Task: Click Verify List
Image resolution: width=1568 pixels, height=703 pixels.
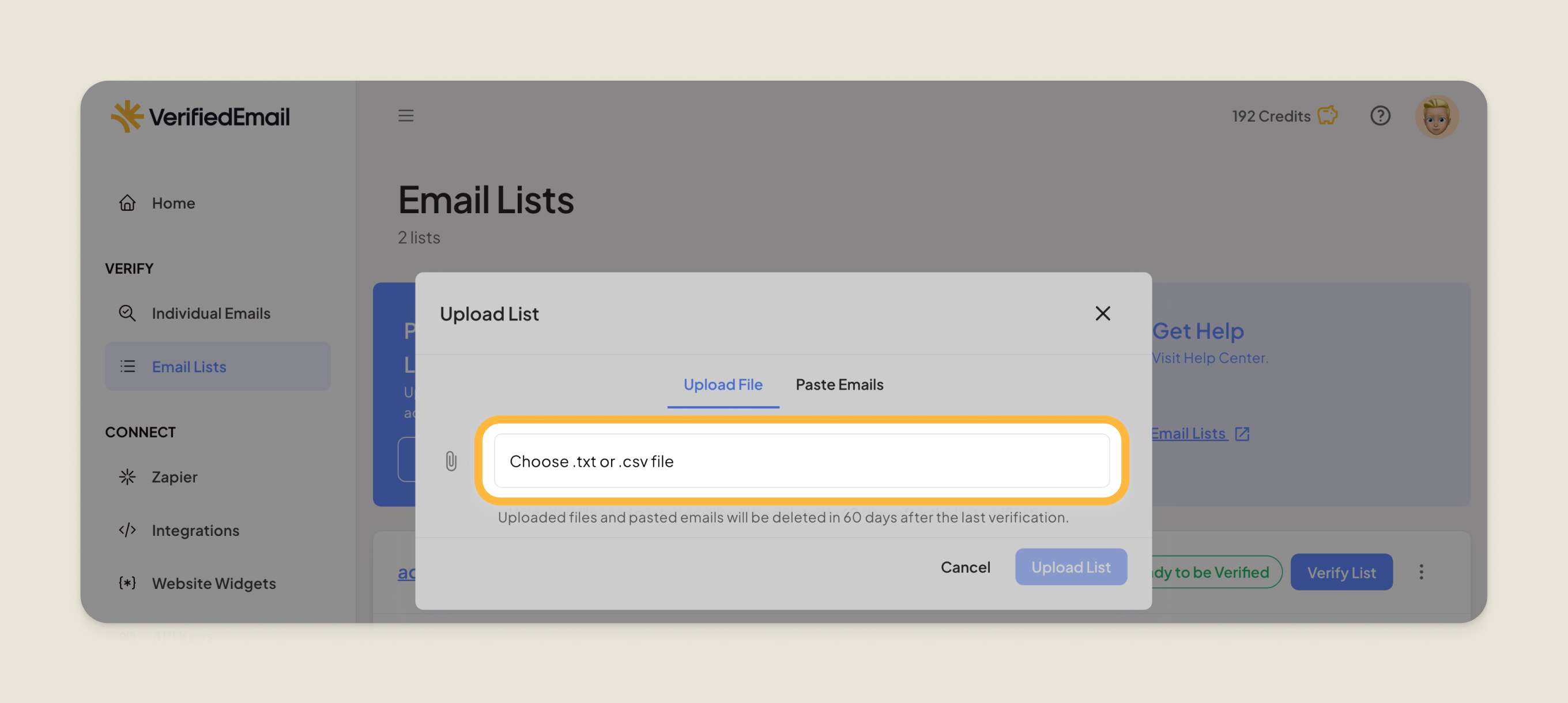Action: pos(1341,572)
